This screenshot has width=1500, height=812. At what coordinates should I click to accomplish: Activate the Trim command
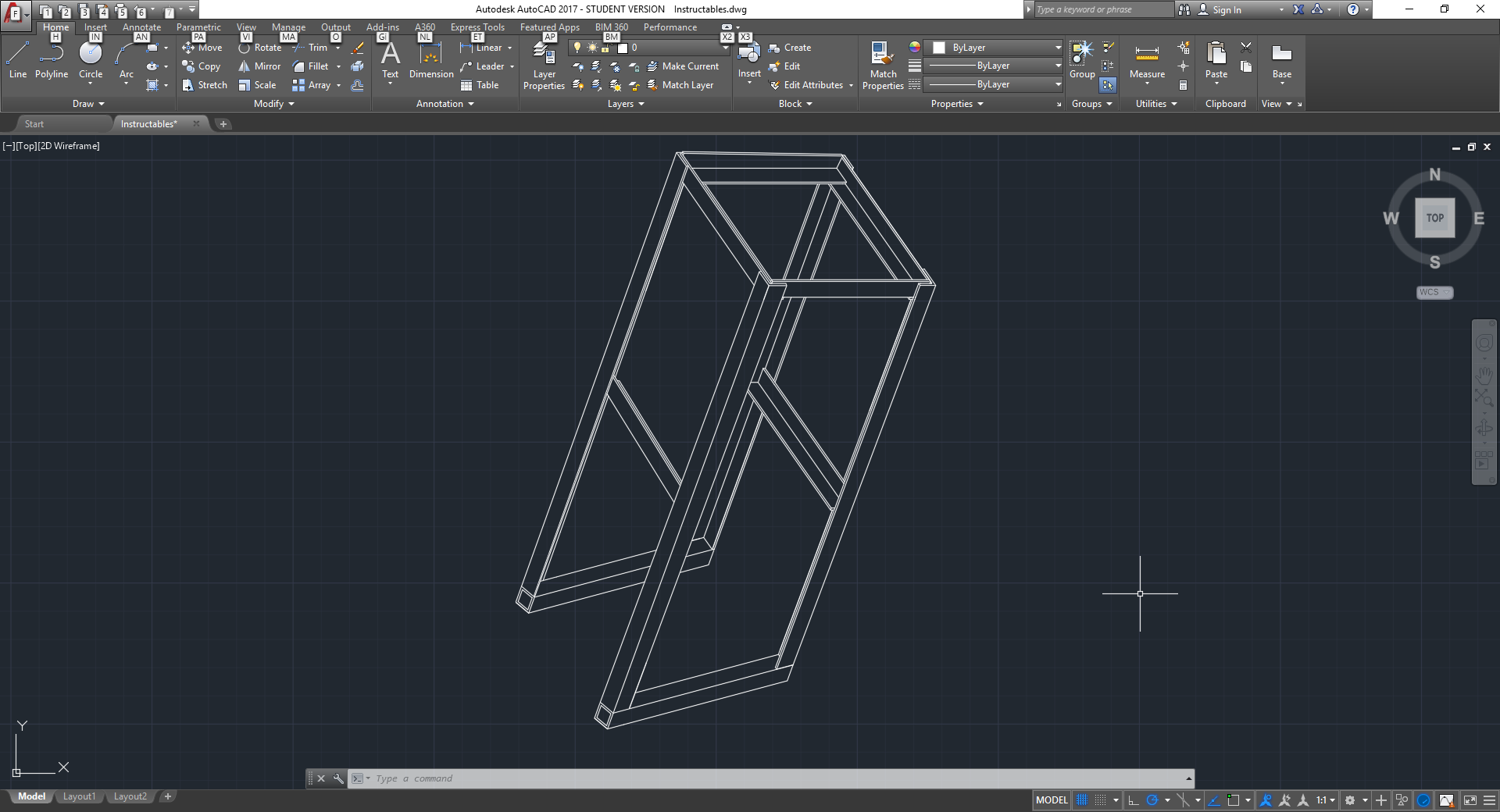coord(311,48)
